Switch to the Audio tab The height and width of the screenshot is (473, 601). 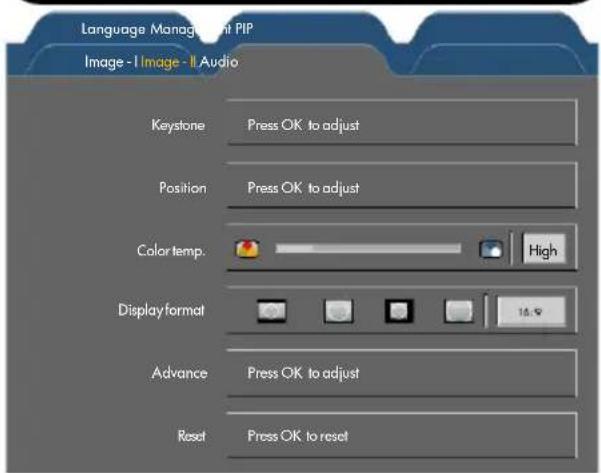(x=219, y=62)
